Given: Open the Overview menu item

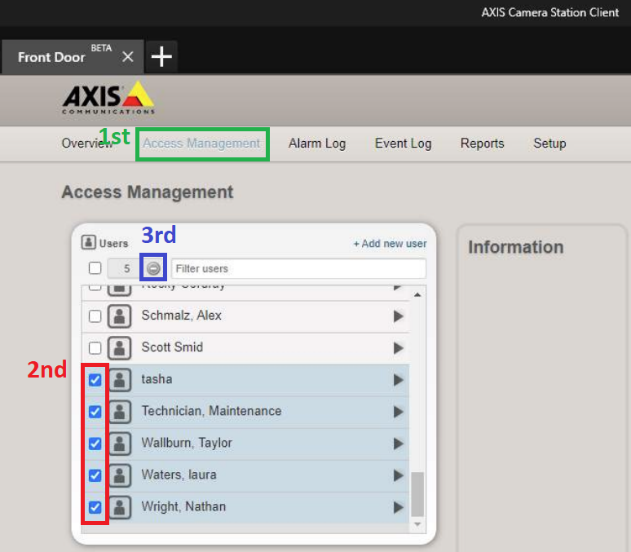Looking at the screenshot, I should click(x=87, y=144).
